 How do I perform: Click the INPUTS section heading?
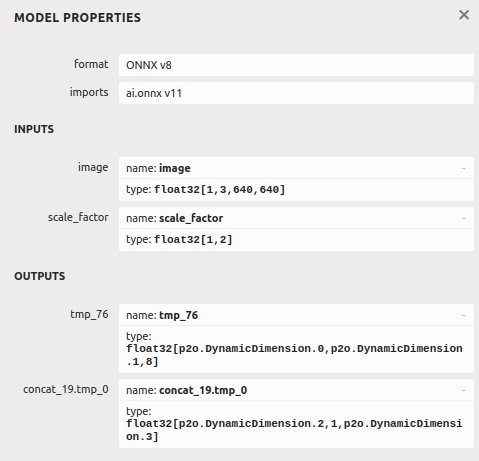tap(34, 129)
